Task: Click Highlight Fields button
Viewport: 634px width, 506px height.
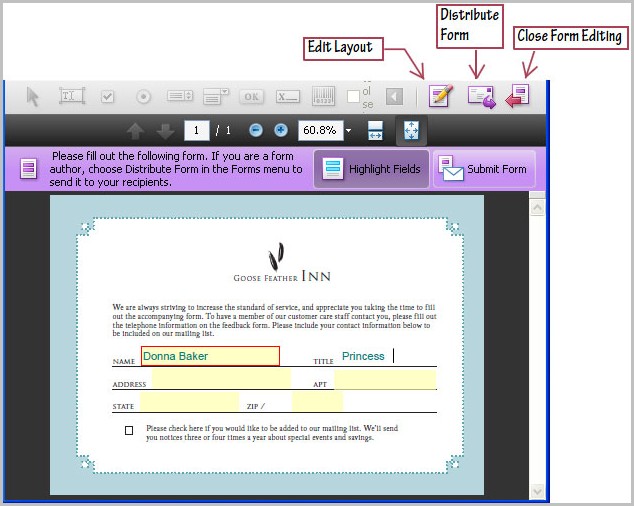Action: [x=371, y=169]
